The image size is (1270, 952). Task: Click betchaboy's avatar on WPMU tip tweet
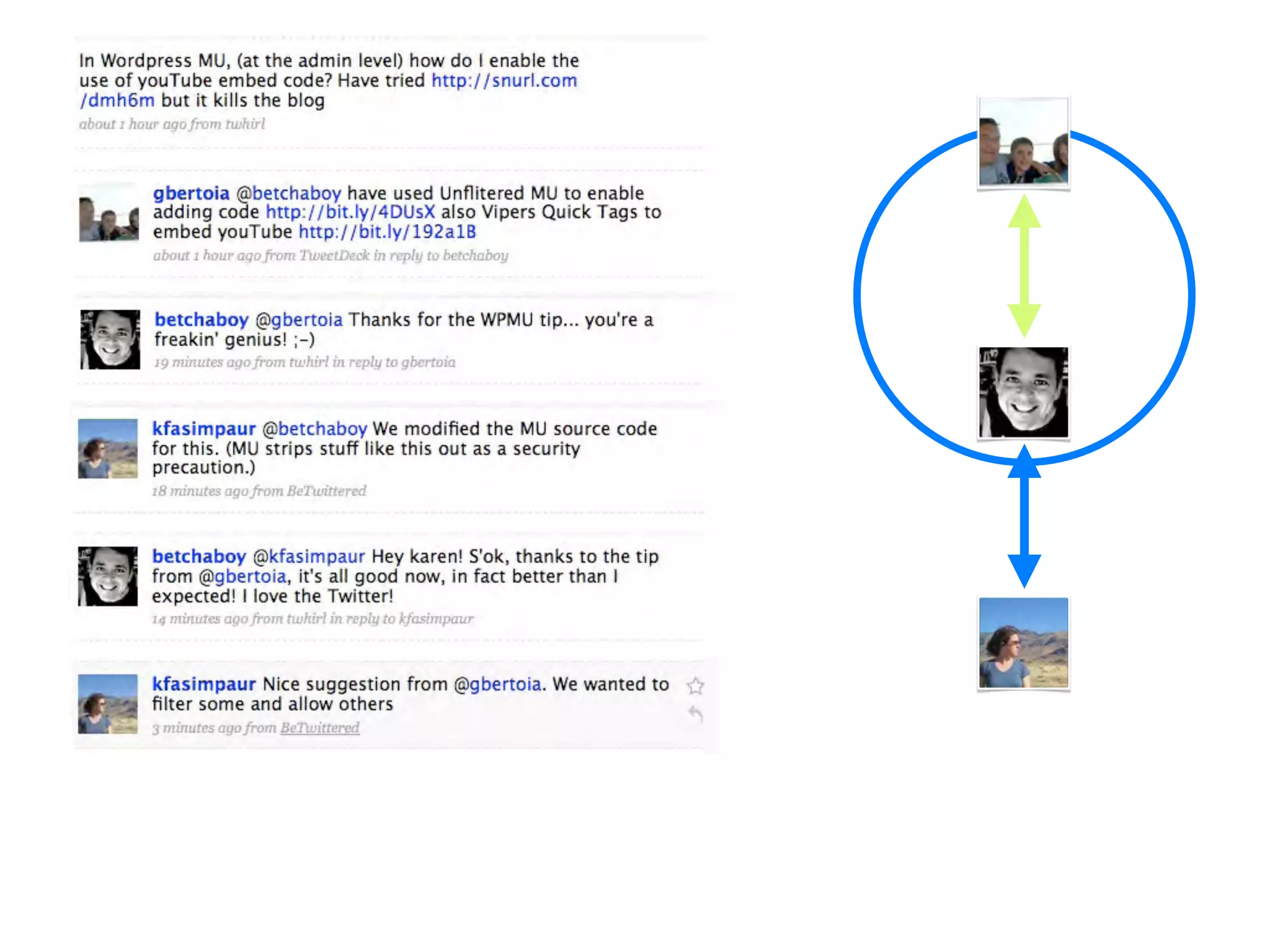(x=110, y=340)
